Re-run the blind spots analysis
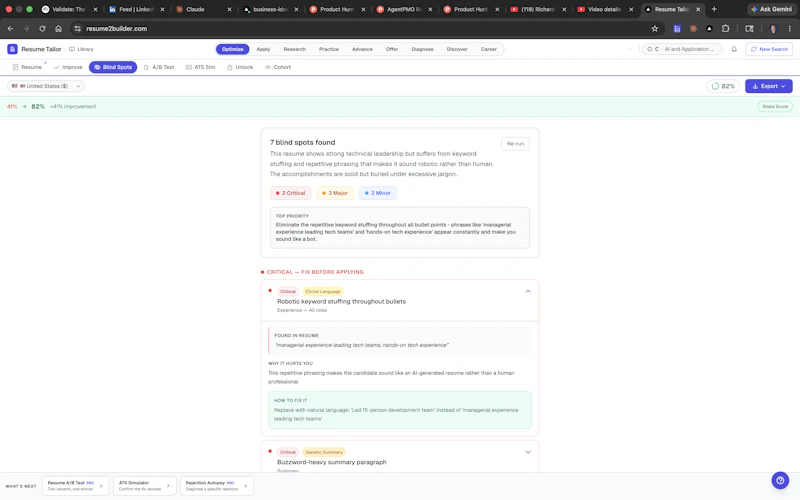The width and height of the screenshot is (800, 500). [x=515, y=144]
